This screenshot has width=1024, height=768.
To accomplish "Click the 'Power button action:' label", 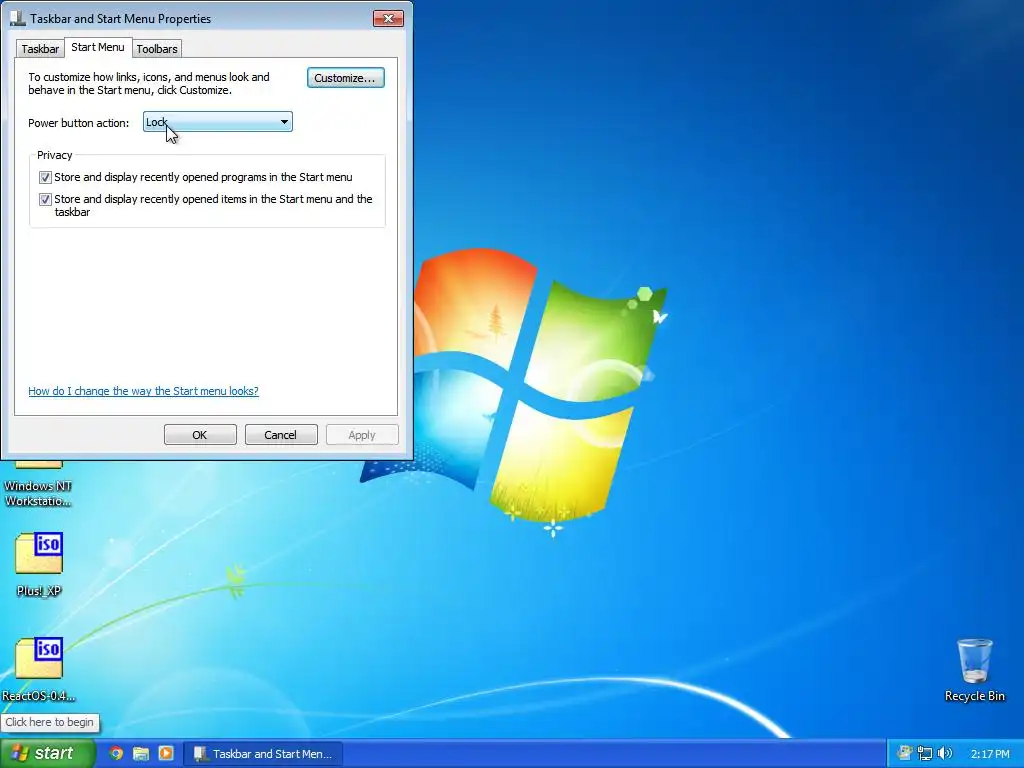I will [78, 123].
